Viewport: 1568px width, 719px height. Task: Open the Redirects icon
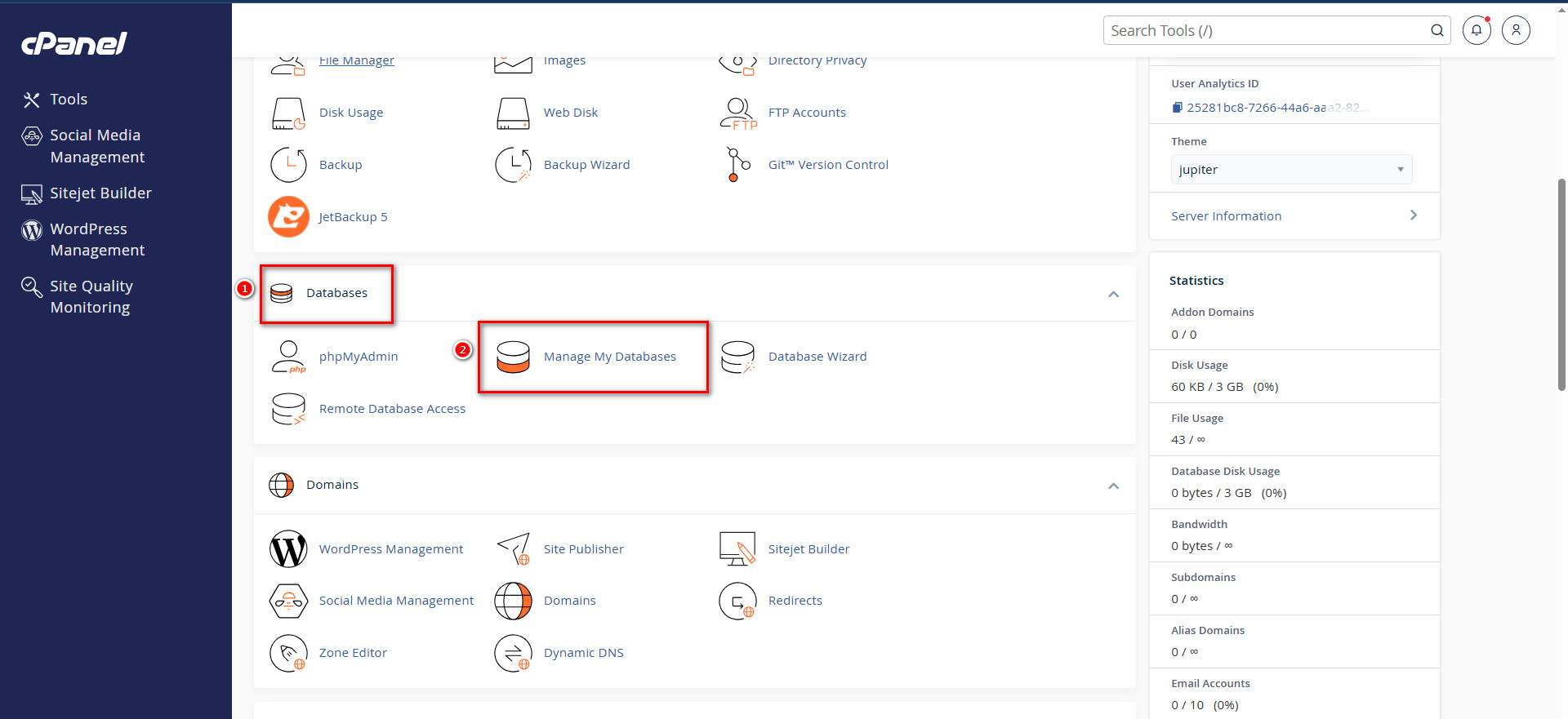pyautogui.click(x=738, y=601)
